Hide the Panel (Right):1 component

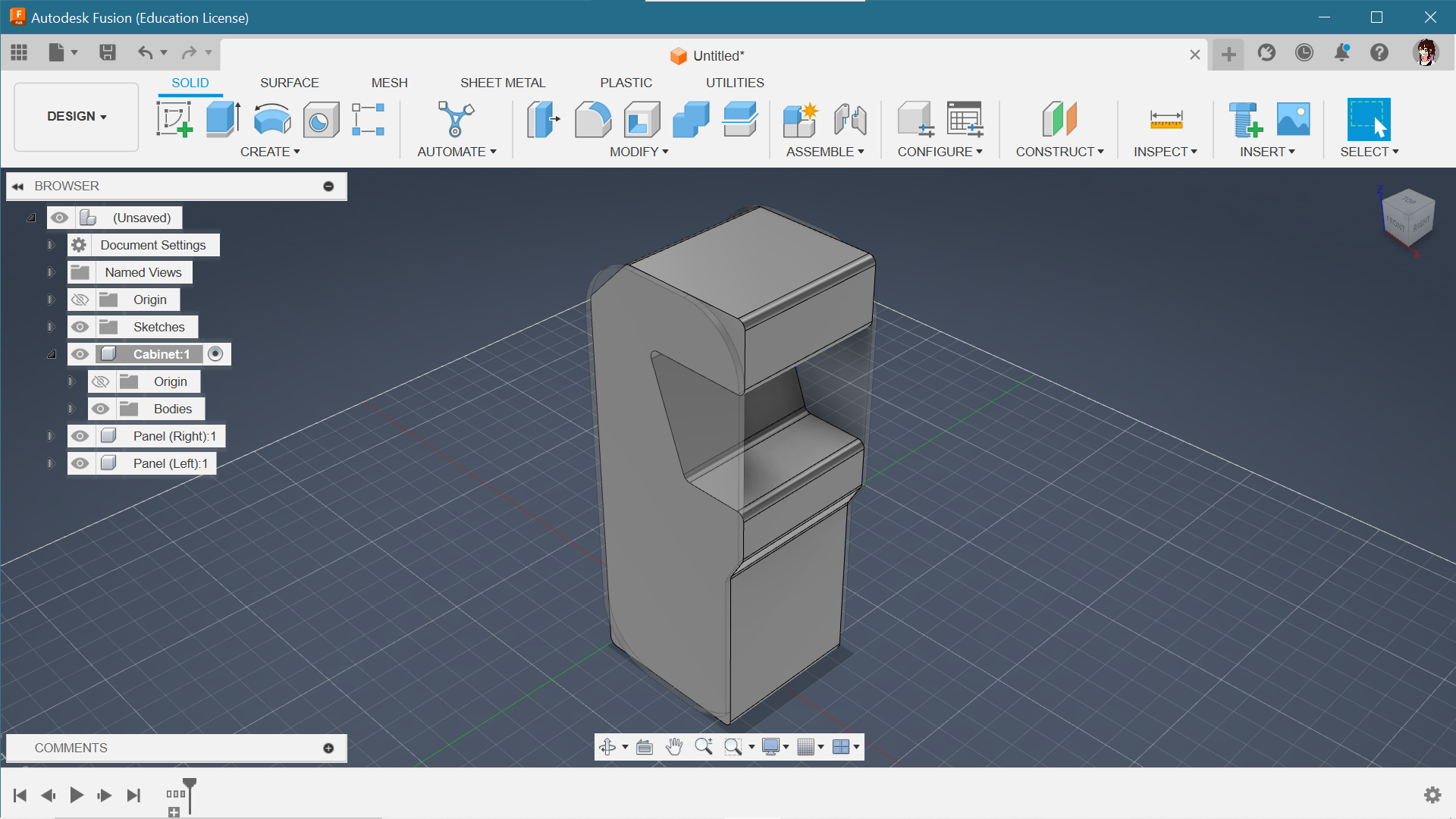click(x=80, y=436)
